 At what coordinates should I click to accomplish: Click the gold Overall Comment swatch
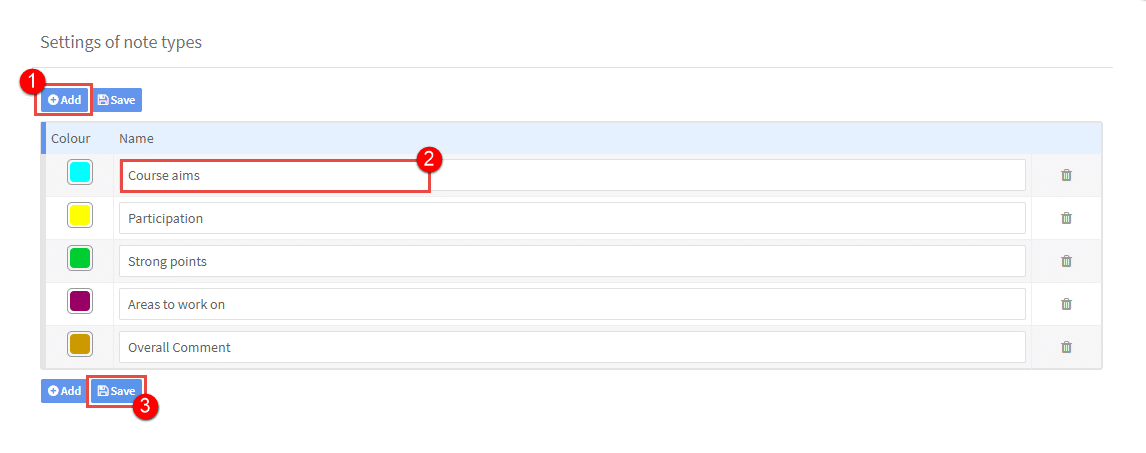tap(80, 344)
